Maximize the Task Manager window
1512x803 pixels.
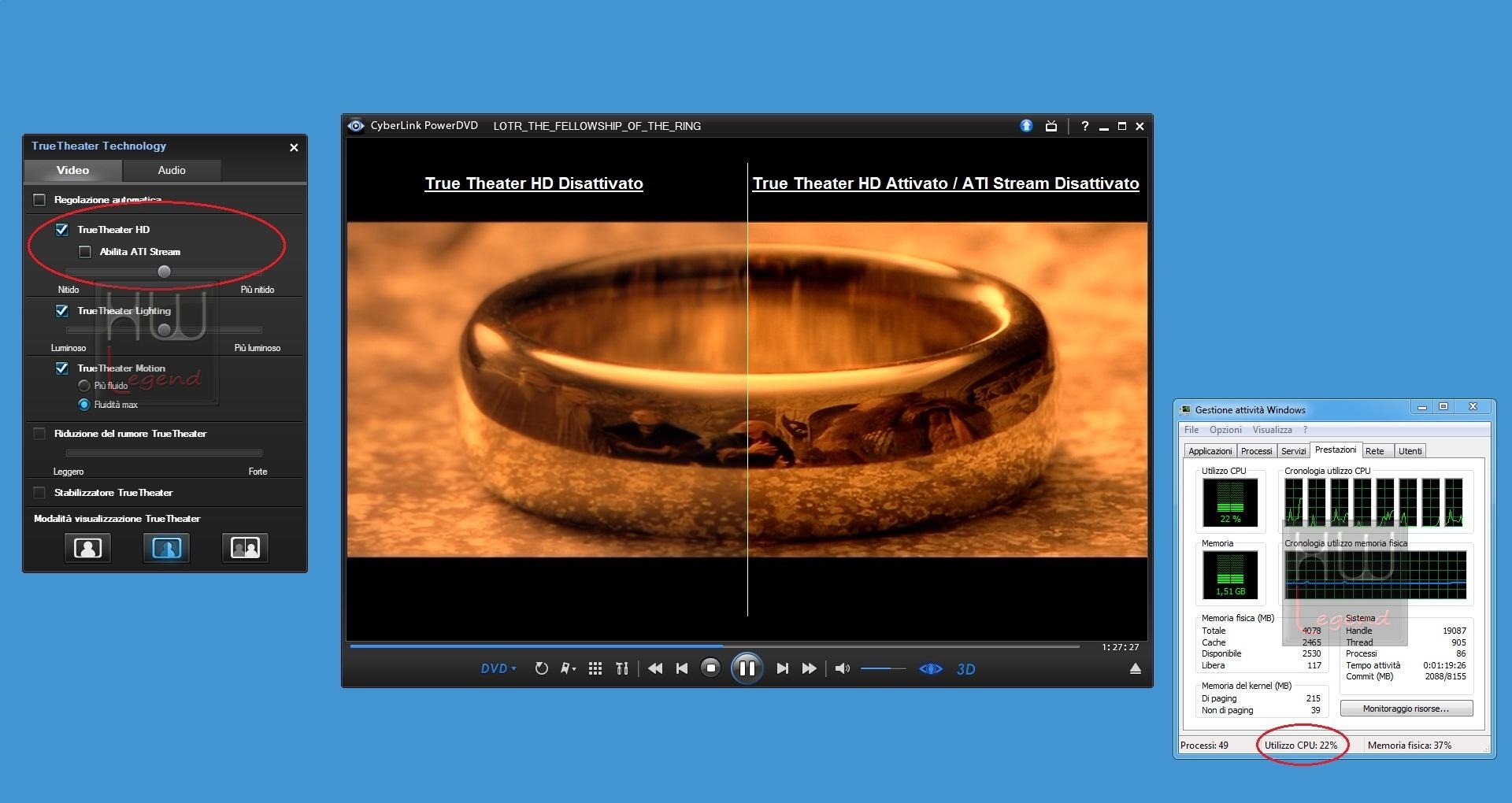point(1443,407)
